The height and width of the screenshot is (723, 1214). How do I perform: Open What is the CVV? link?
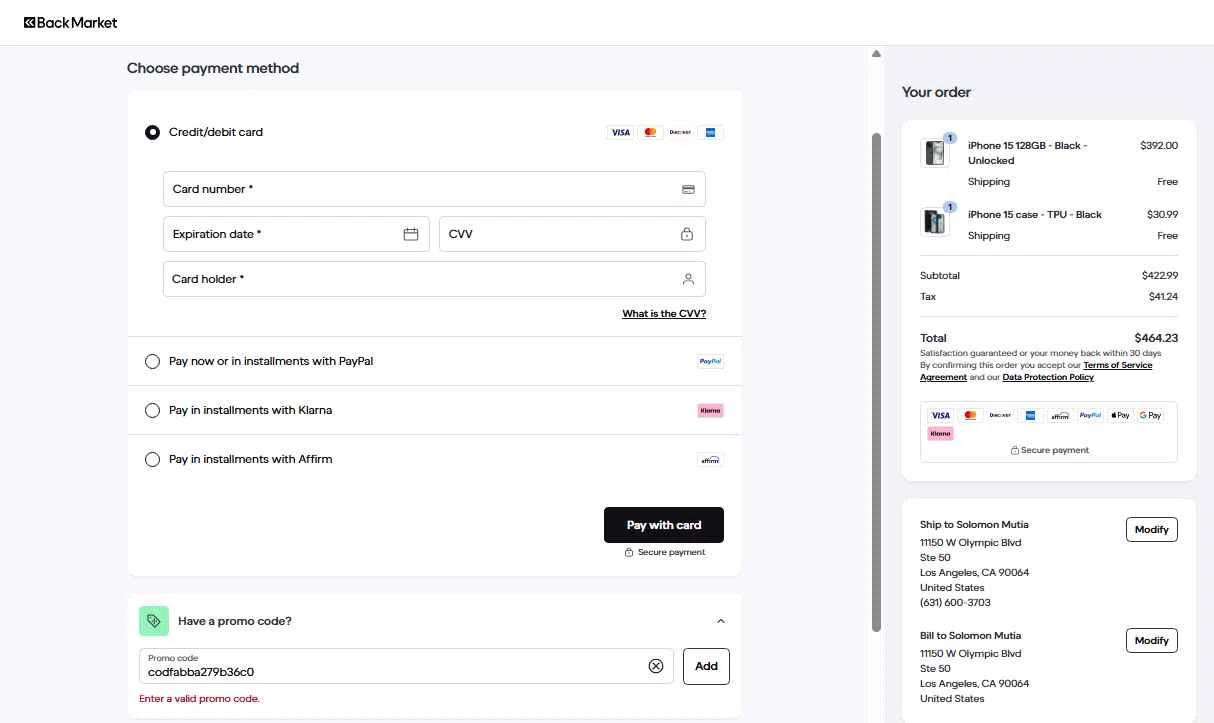664,314
